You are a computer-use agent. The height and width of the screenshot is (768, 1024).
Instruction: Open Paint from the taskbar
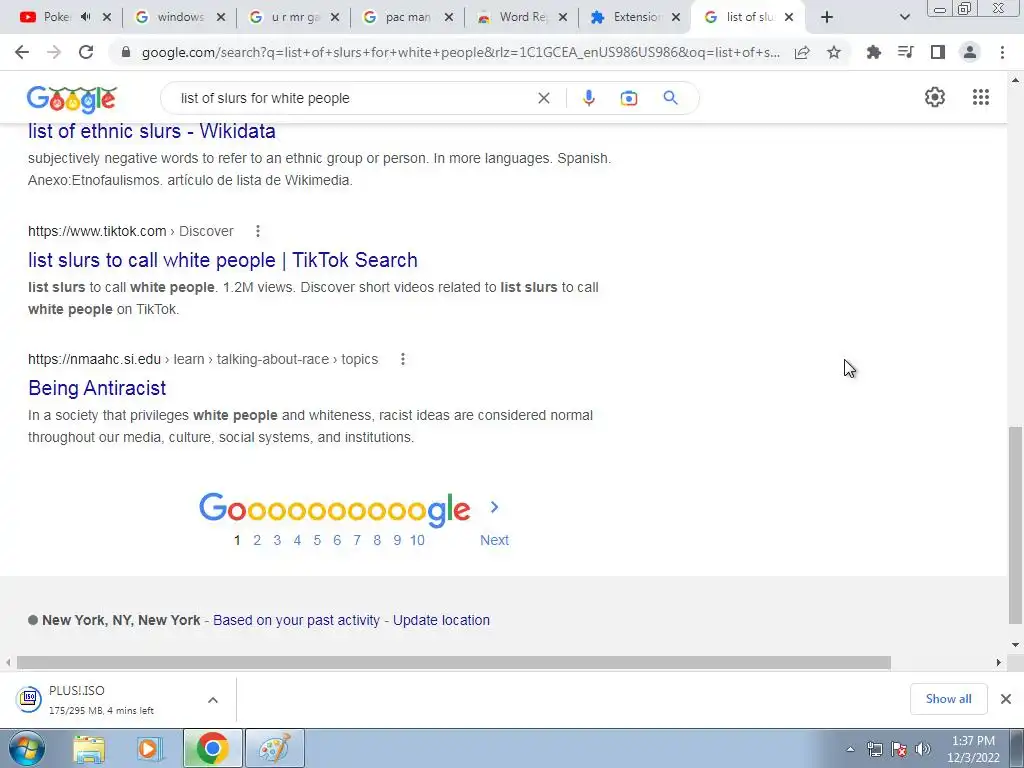(x=275, y=749)
